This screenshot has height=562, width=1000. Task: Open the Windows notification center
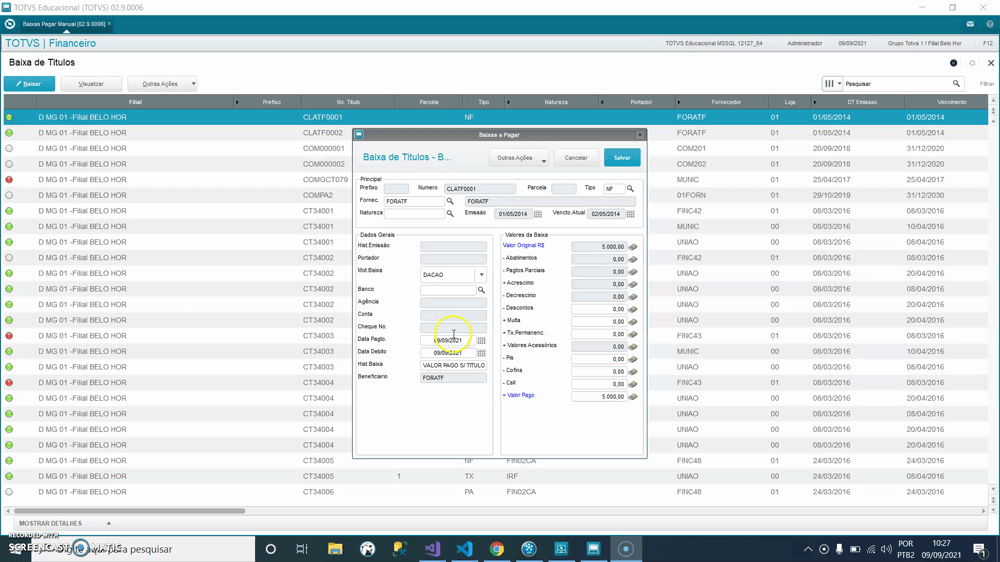[x=980, y=549]
